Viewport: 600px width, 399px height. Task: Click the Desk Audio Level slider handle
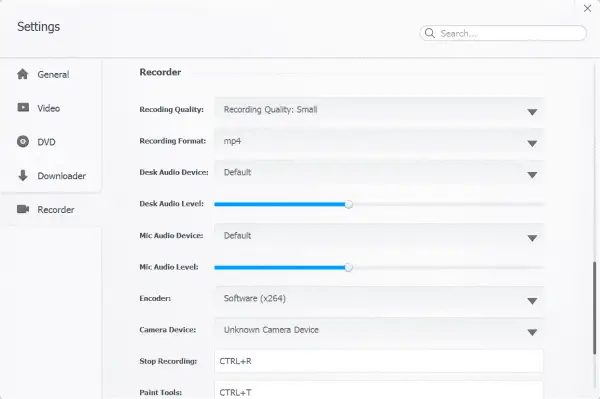coord(349,204)
